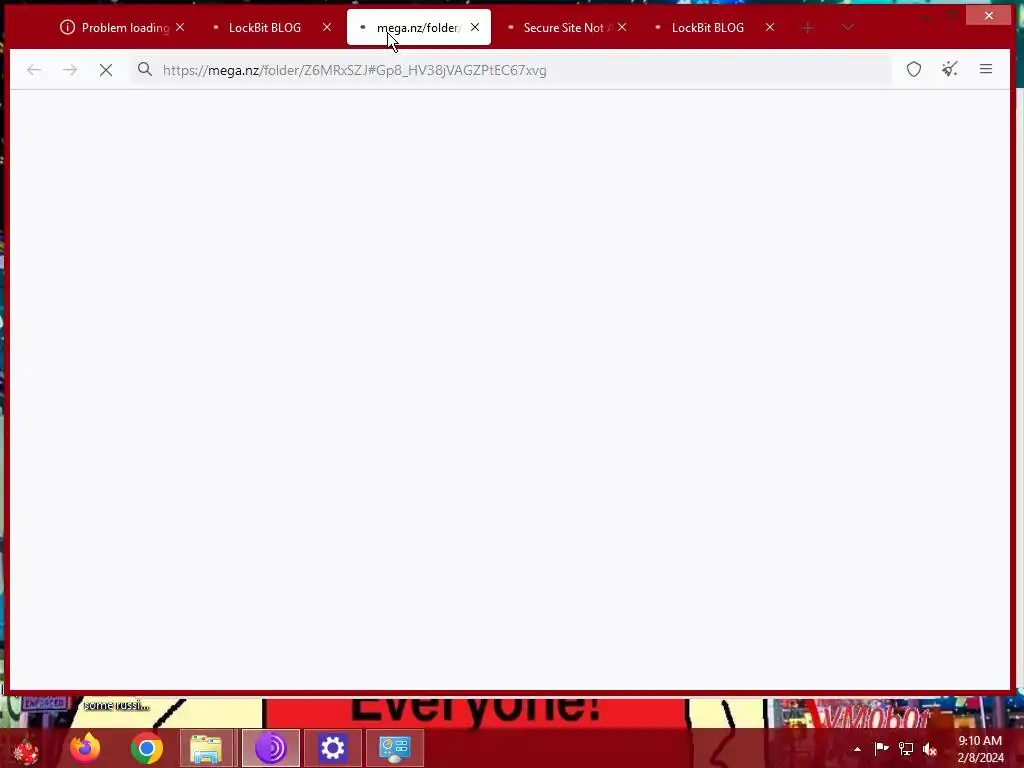Click the info icon on Problem loading tab
This screenshot has height=768, width=1024.
(x=67, y=27)
